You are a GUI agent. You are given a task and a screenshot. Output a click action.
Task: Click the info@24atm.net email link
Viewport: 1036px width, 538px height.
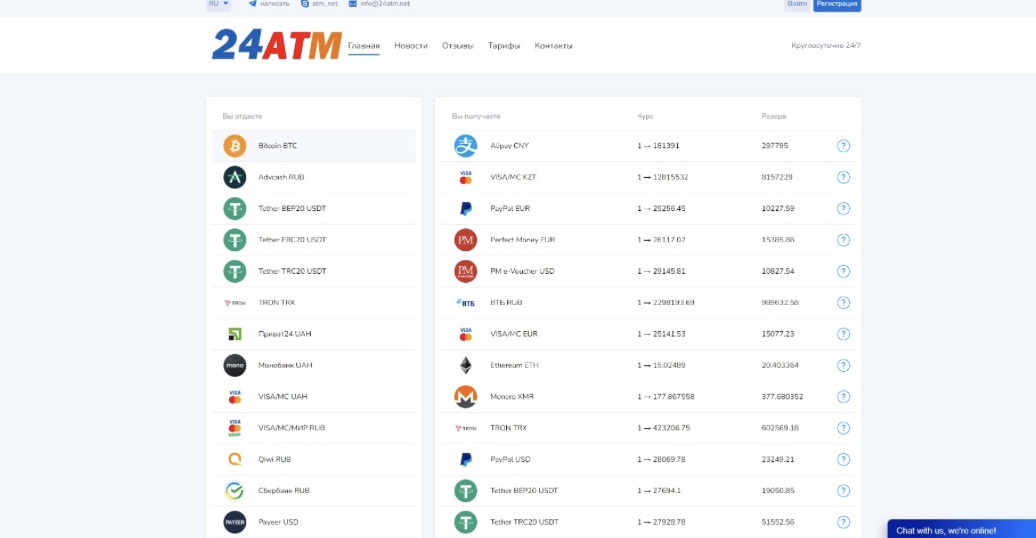(x=379, y=4)
